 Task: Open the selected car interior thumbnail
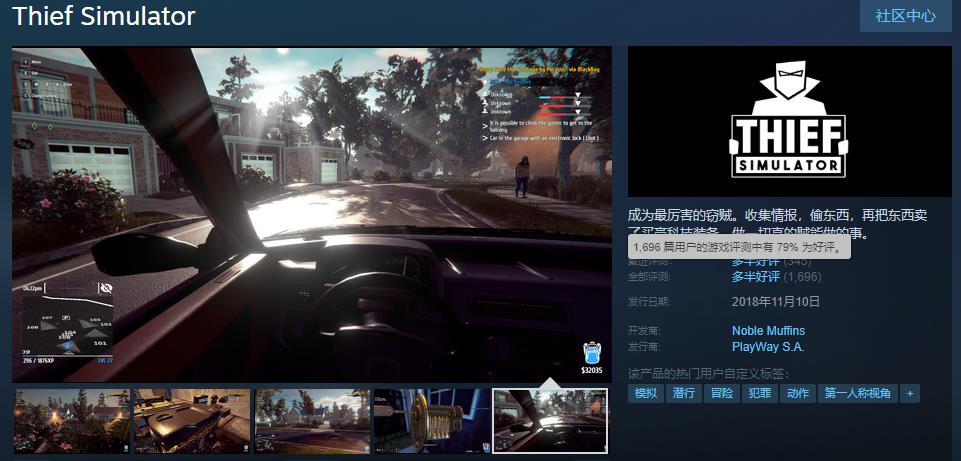(x=550, y=421)
